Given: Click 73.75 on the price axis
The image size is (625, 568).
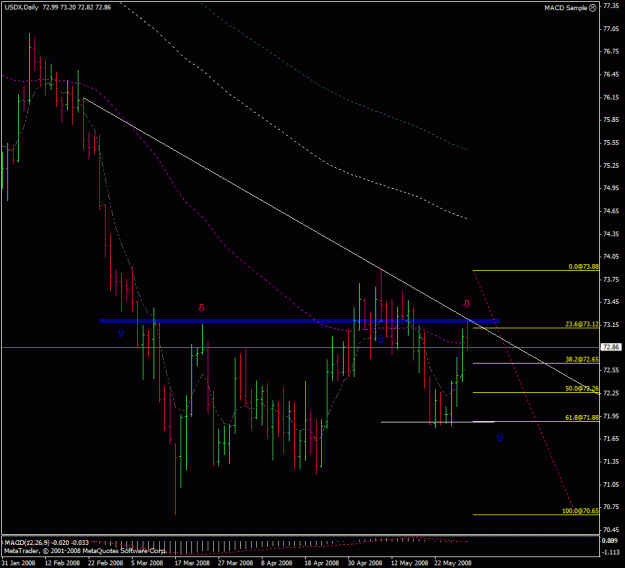Looking at the screenshot, I should click(611, 279).
